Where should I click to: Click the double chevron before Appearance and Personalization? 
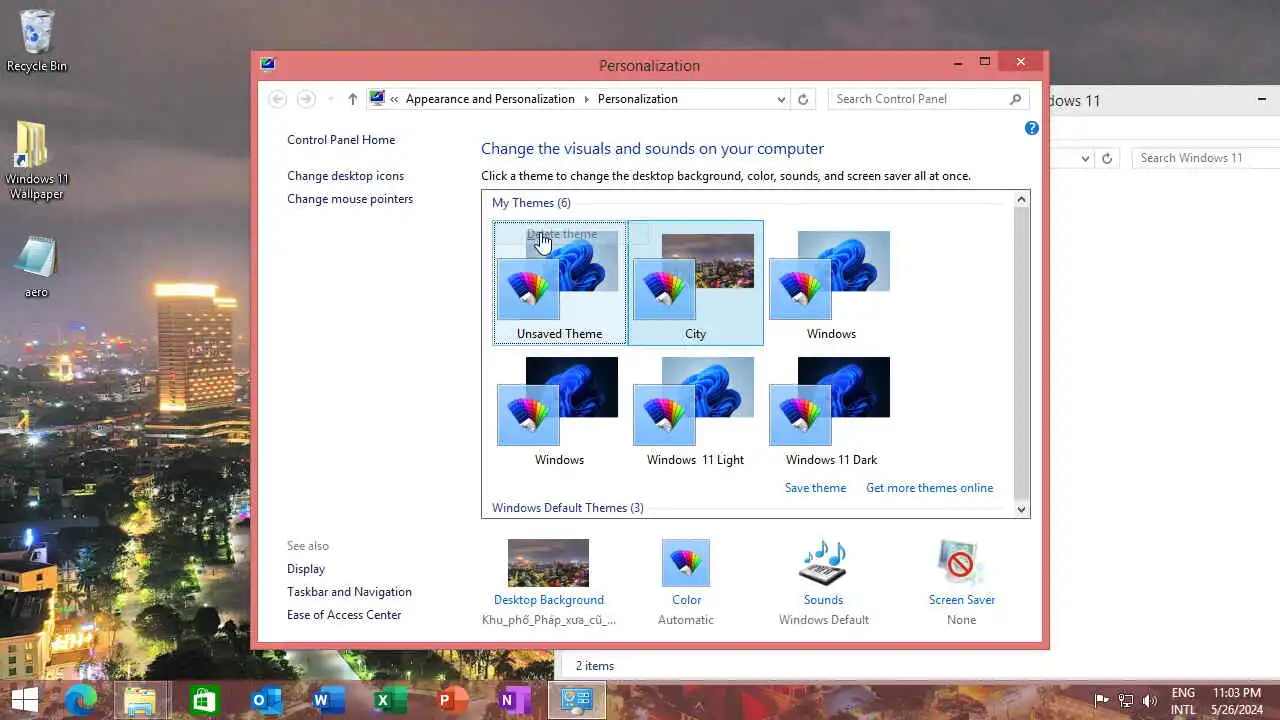(x=395, y=99)
